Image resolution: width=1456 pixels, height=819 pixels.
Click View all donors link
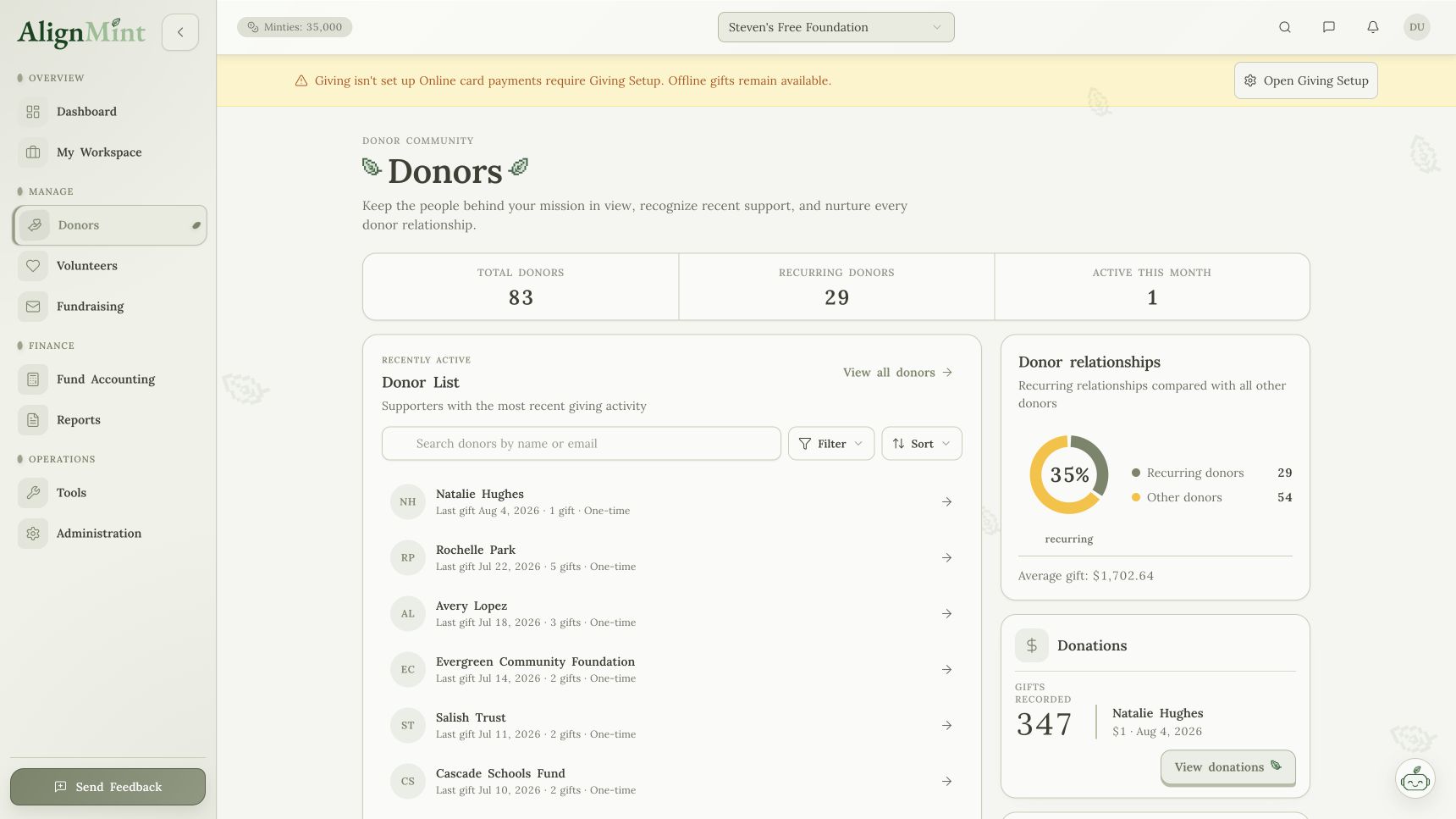[898, 373]
